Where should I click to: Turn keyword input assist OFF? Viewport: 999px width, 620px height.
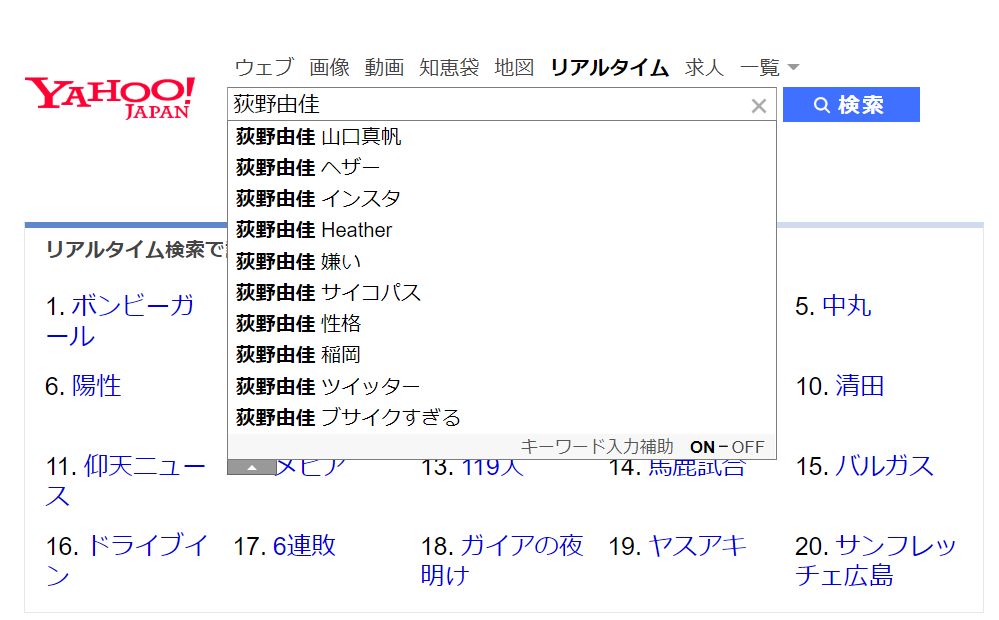pyautogui.click(x=748, y=447)
